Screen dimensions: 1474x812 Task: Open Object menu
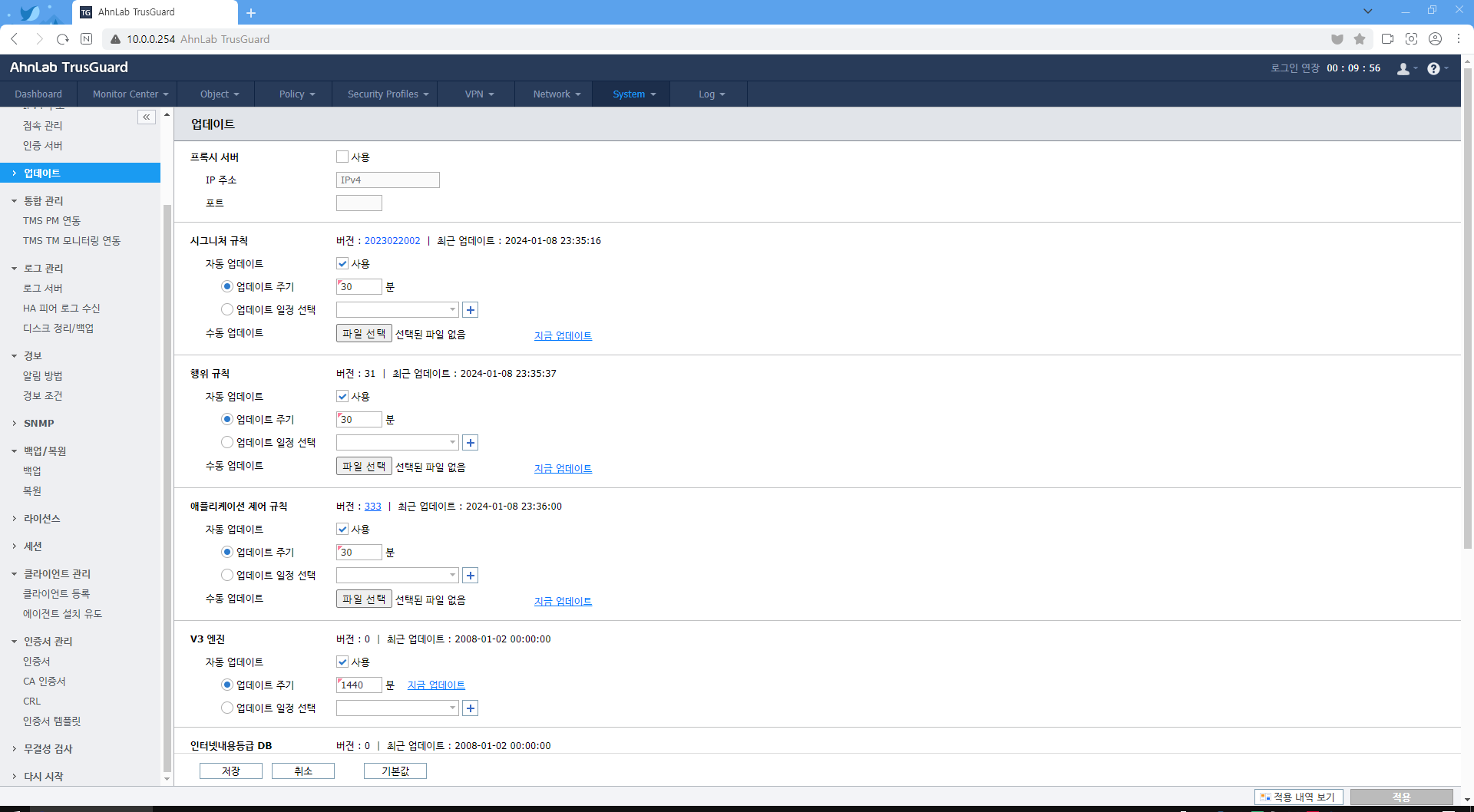220,94
